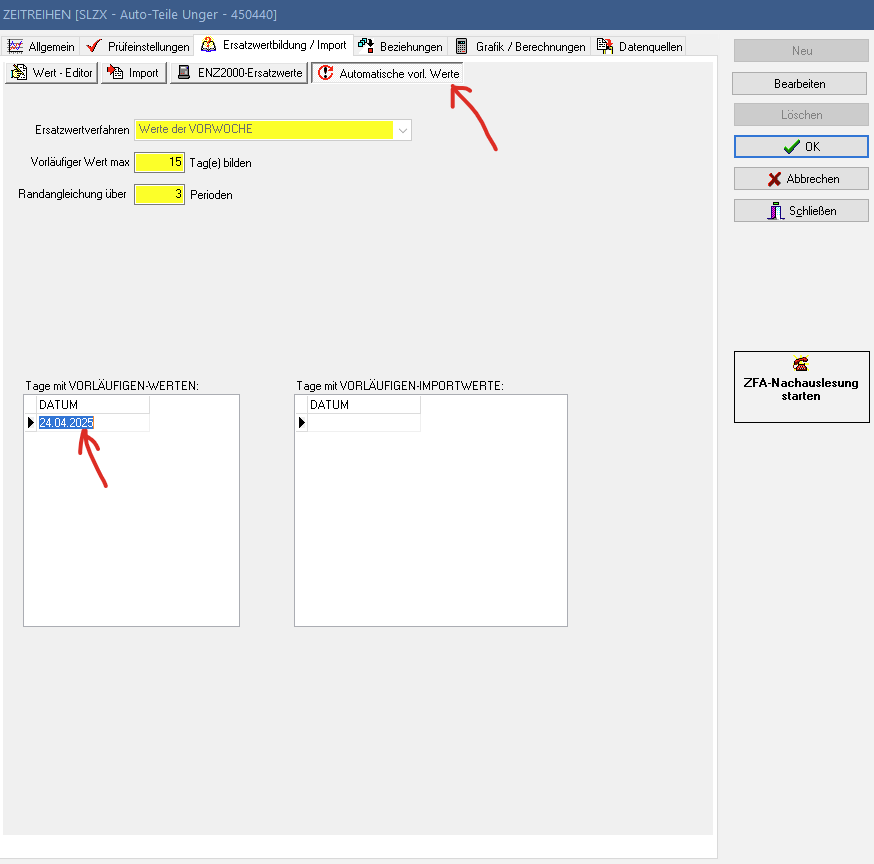The image size is (874, 864).
Task: Go to the Datenquellen tab
Action: click(x=640, y=47)
